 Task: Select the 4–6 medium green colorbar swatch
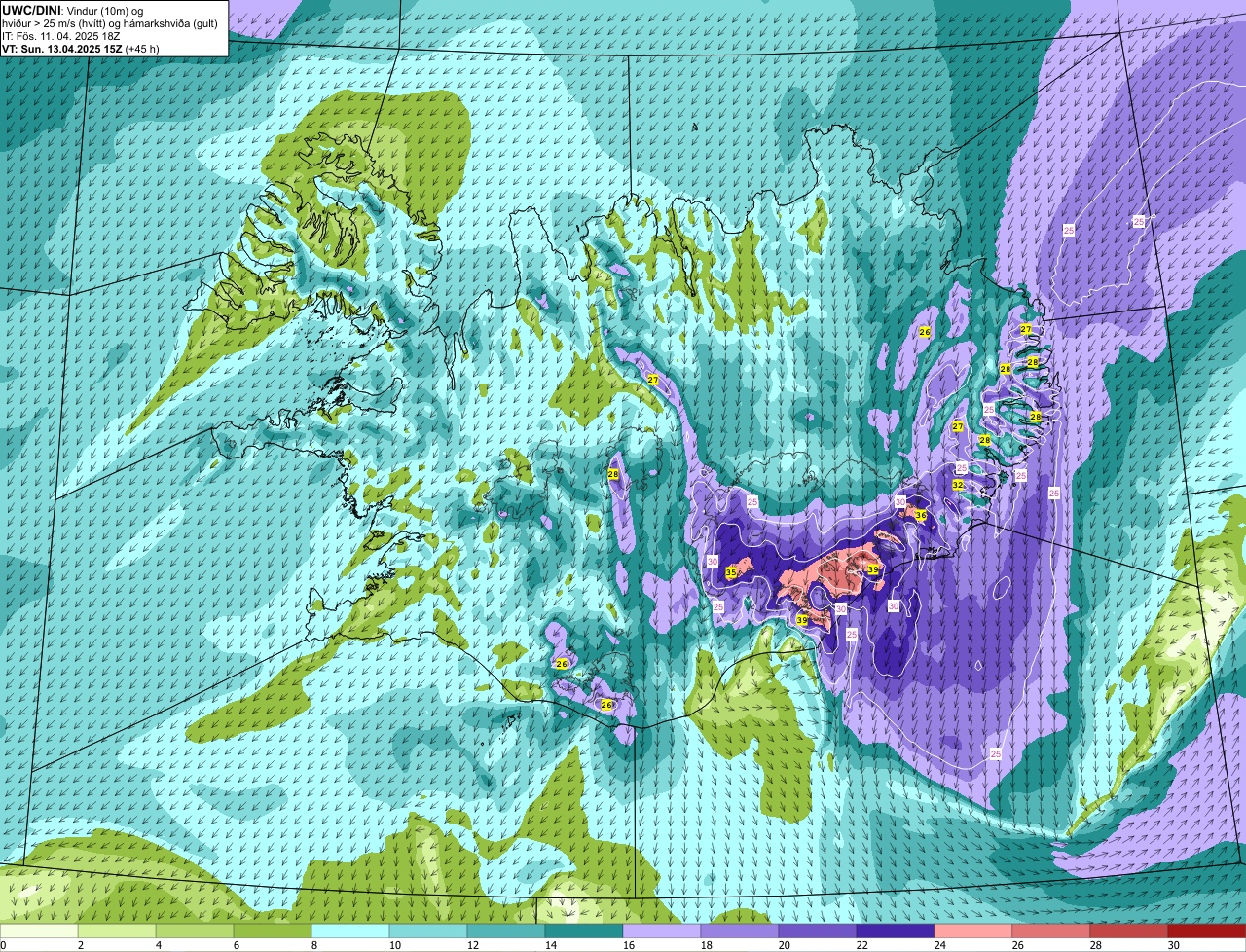195,931
